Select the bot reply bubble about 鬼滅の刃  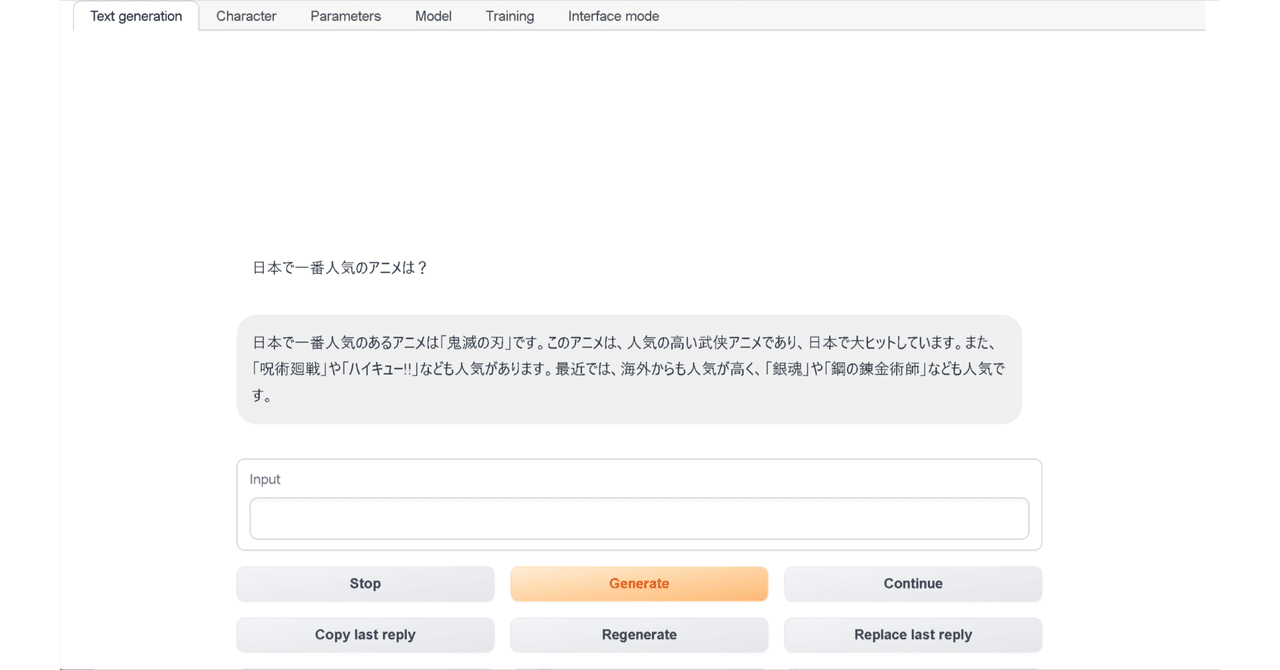pyautogui.click(x=630, y=369)
